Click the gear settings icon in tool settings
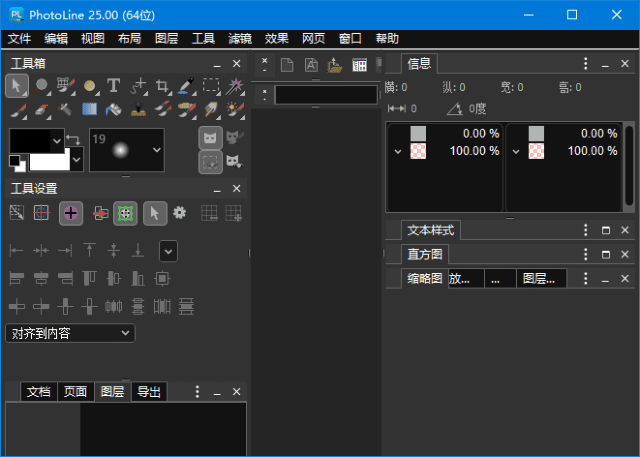Image resolution: width=640 pixels, height=457 pixels. (180, 212)
